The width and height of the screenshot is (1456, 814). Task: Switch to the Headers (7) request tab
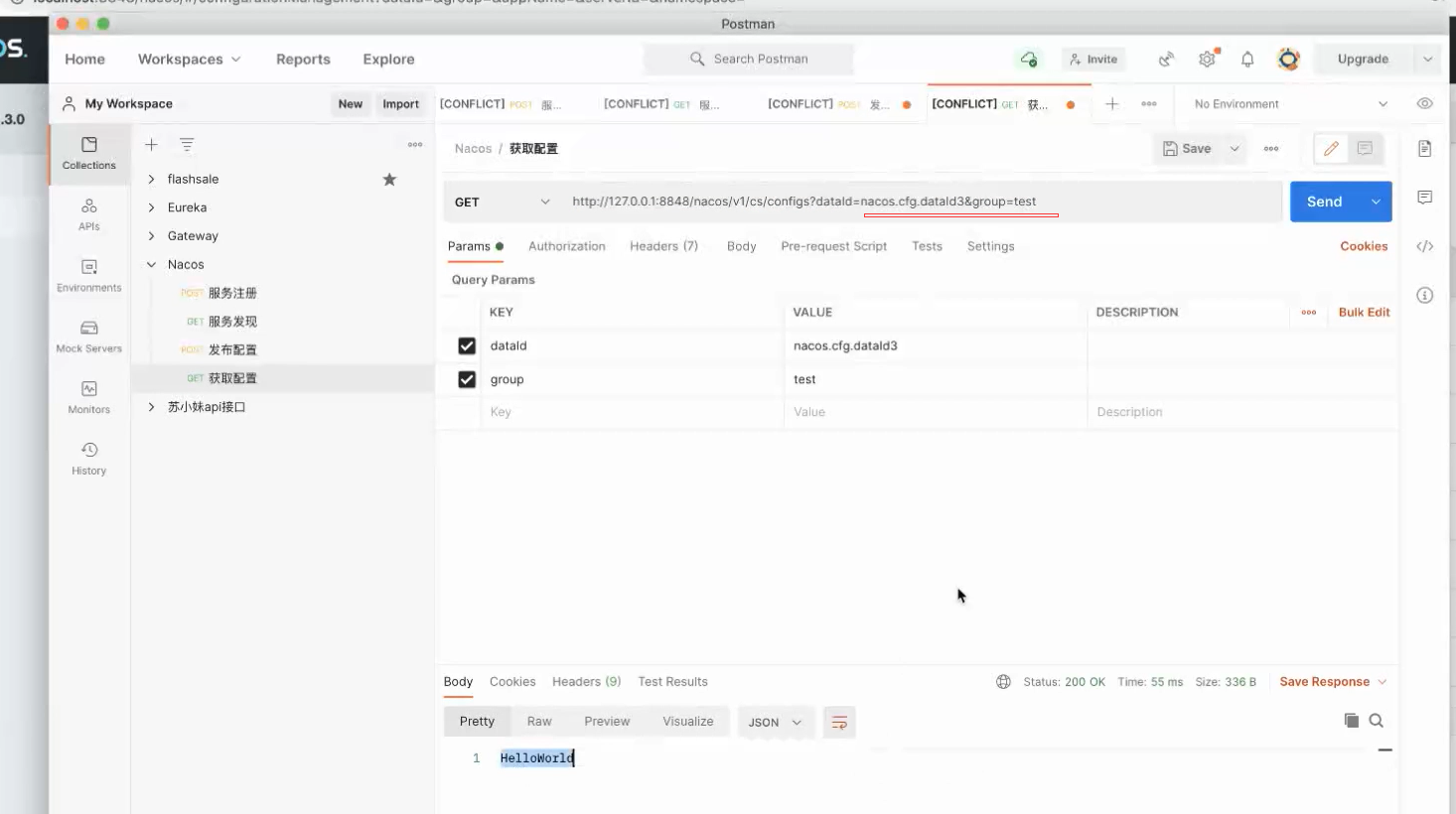click(x=663, y=246)
